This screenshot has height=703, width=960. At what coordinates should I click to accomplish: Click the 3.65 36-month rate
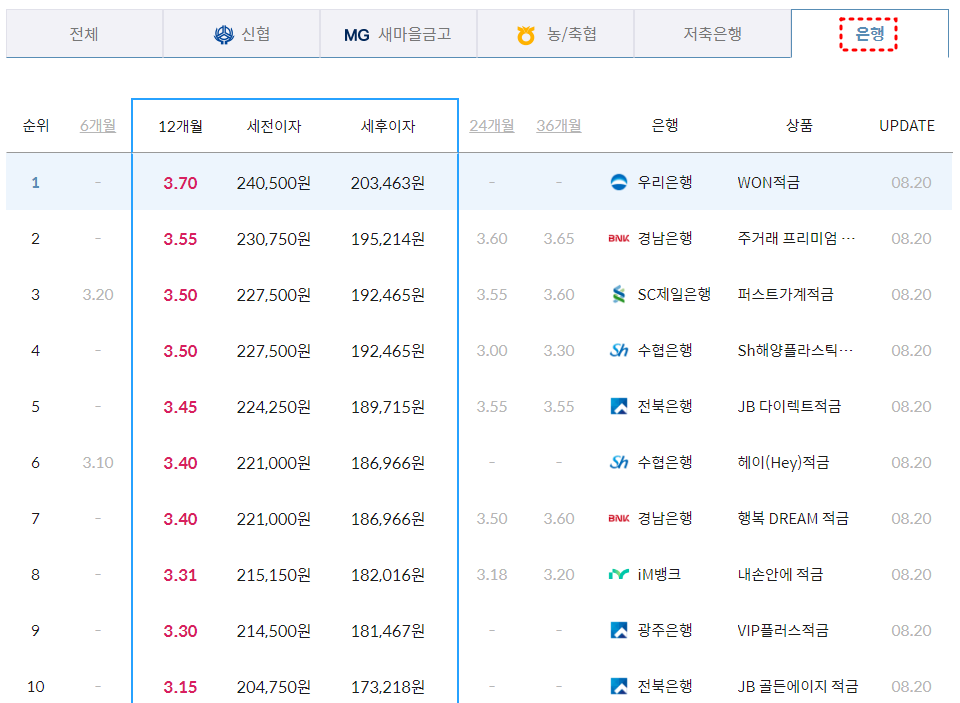click(x=559, y=238)
